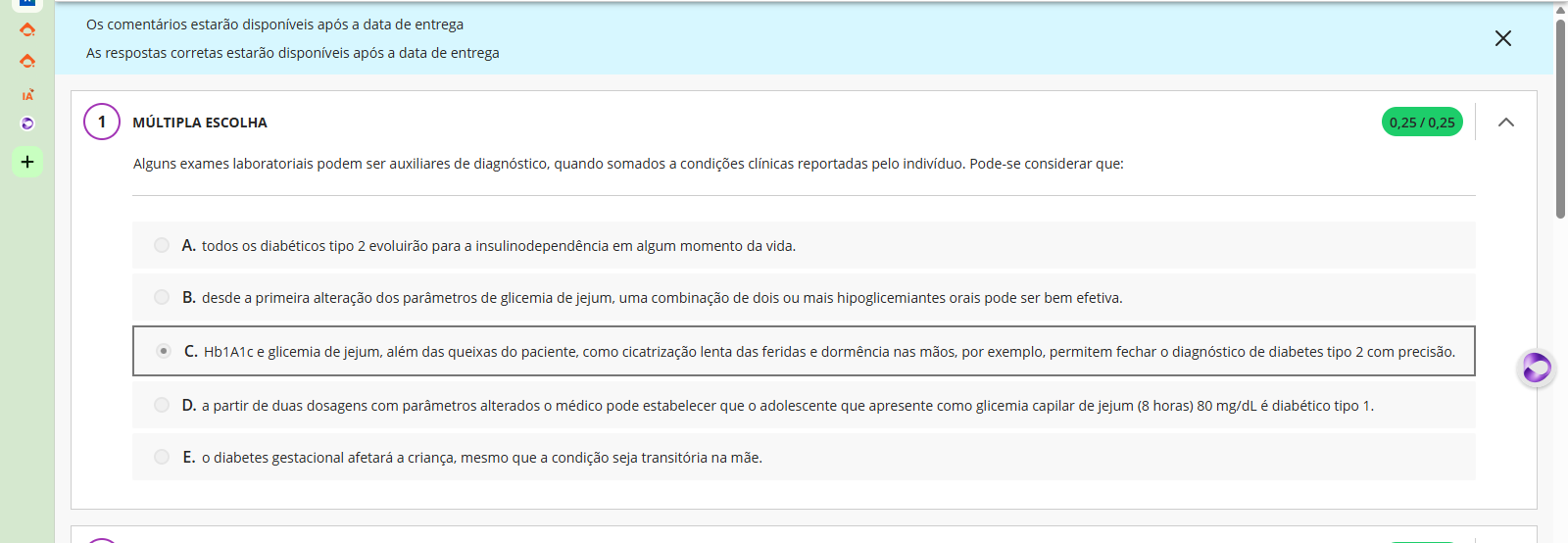Select radio option B about hipoglicemiantes orais
The image size is (1568, 543).
pos(162,297)
